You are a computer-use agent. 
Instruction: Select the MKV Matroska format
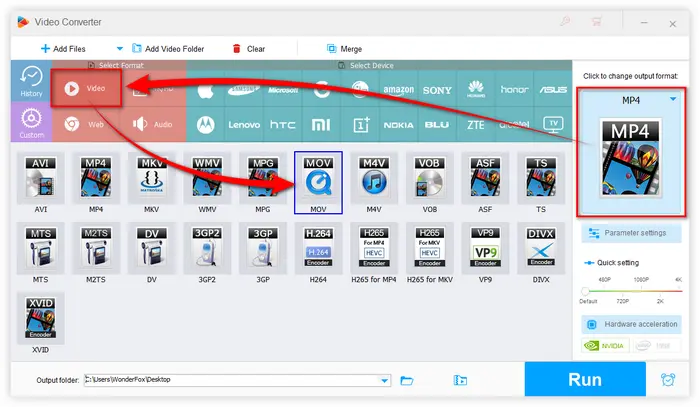tap(152, 178)
